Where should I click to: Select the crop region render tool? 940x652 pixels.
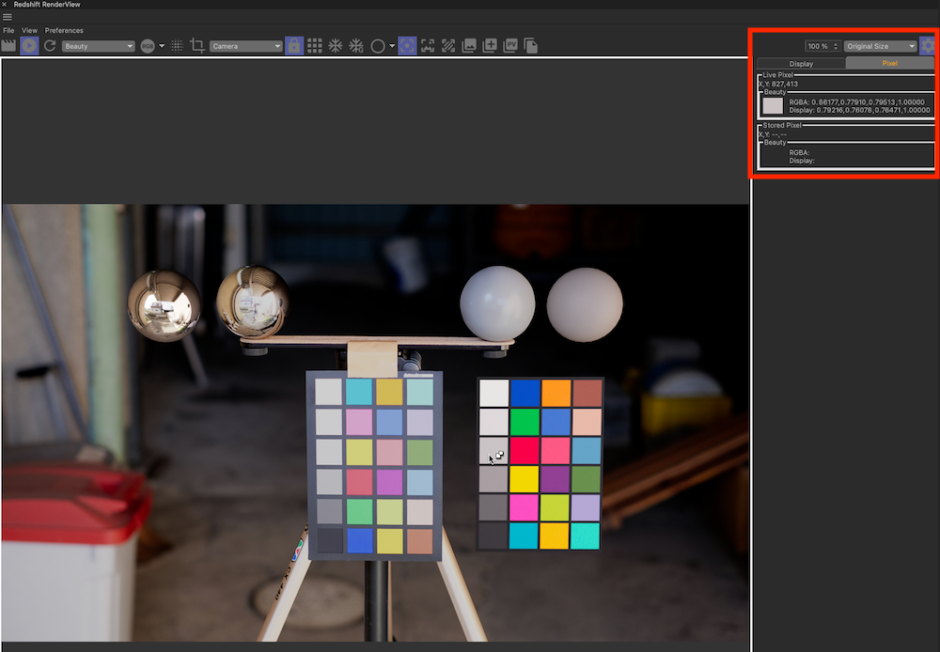pos(197,46)
